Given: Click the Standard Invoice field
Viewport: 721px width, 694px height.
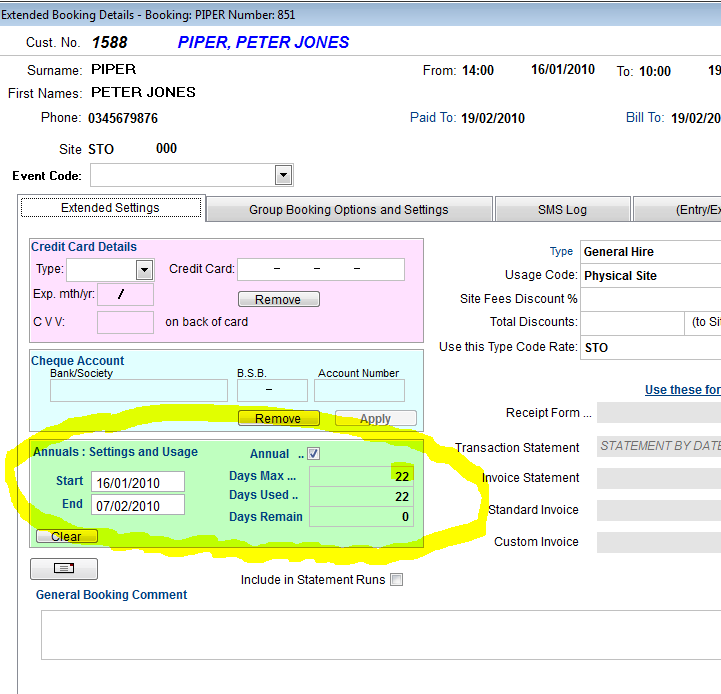Looking at the screenshot, I should (x=659, y=510).
